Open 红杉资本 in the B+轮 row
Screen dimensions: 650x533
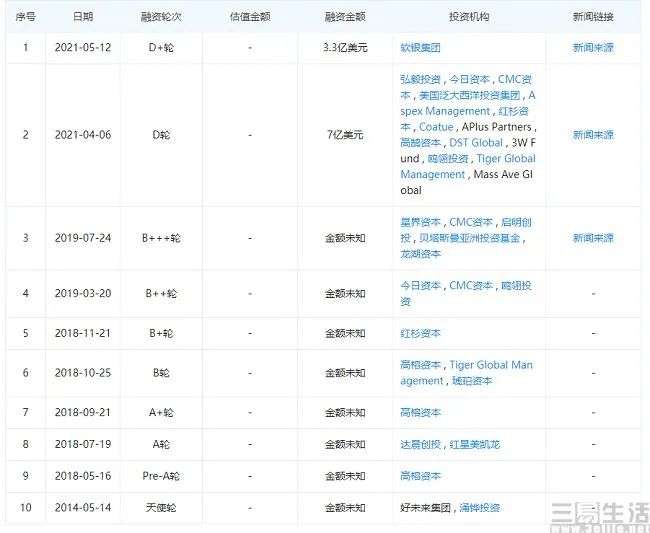tap(420, 333)
